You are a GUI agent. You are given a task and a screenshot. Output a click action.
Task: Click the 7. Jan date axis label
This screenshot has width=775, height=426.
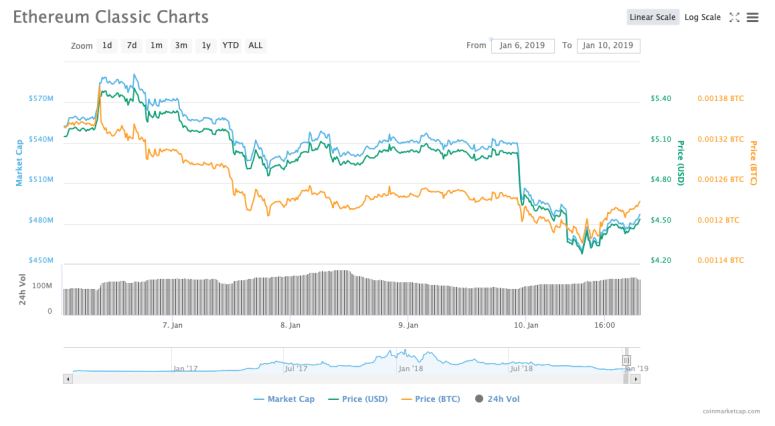click(x=172, y=325)
